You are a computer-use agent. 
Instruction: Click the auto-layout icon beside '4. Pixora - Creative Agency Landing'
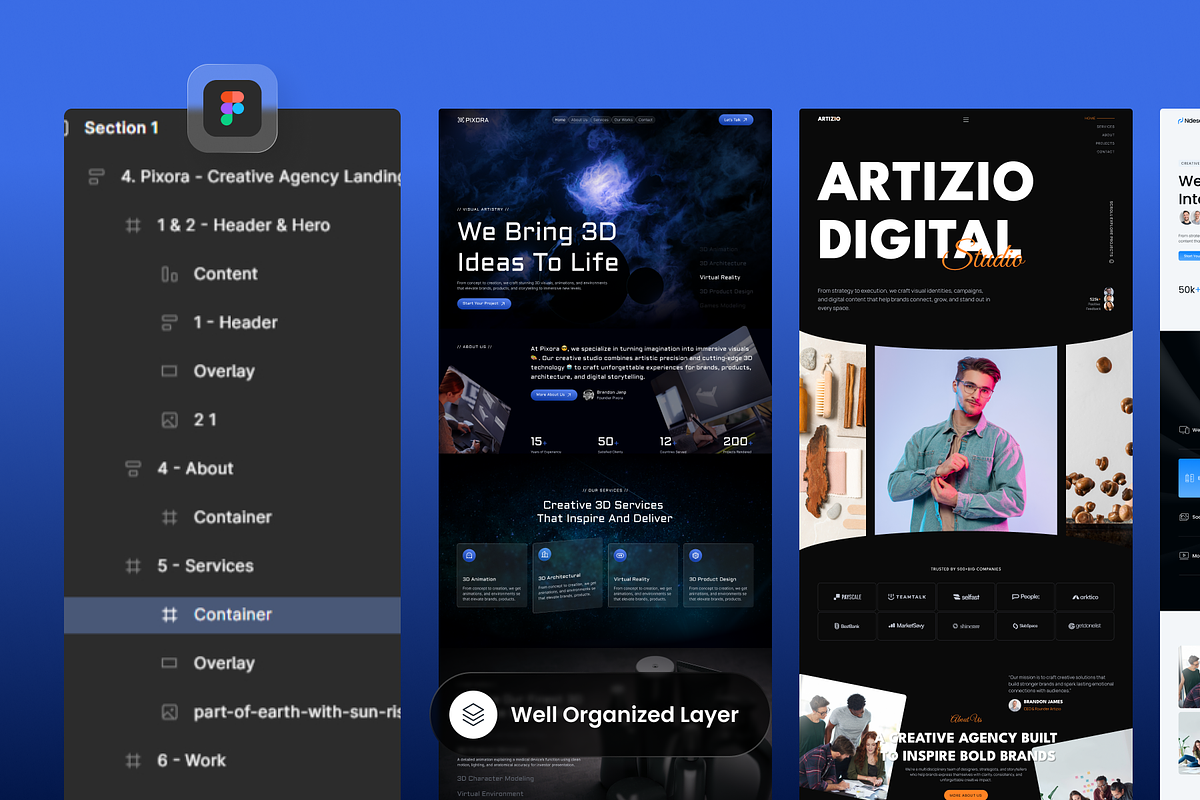click(97, 177)
